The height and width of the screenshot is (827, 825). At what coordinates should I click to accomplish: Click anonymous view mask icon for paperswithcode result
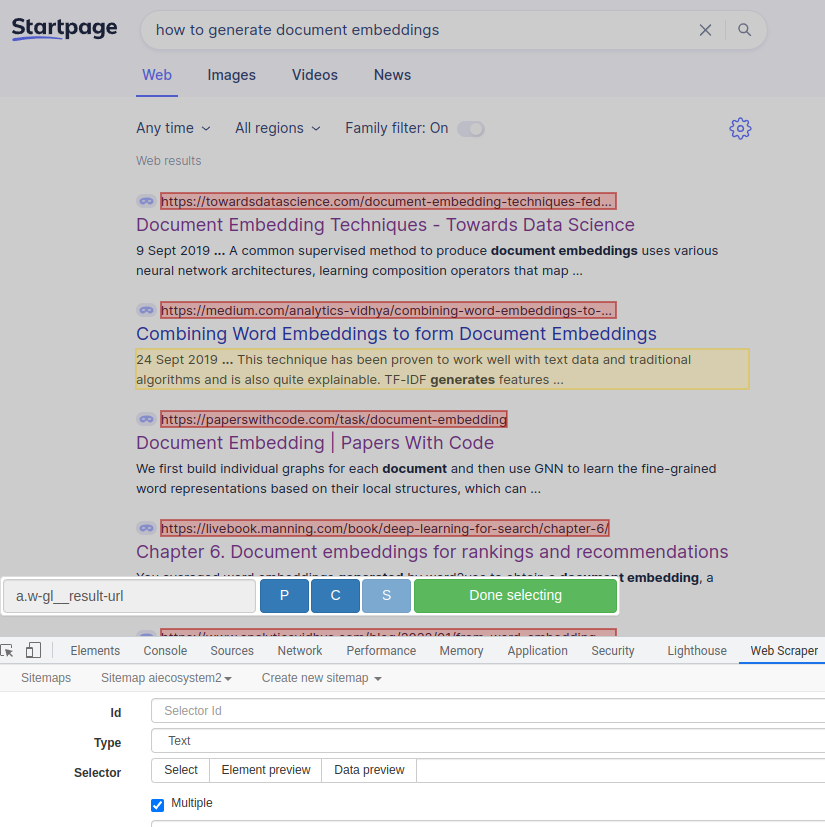point(146,419)
